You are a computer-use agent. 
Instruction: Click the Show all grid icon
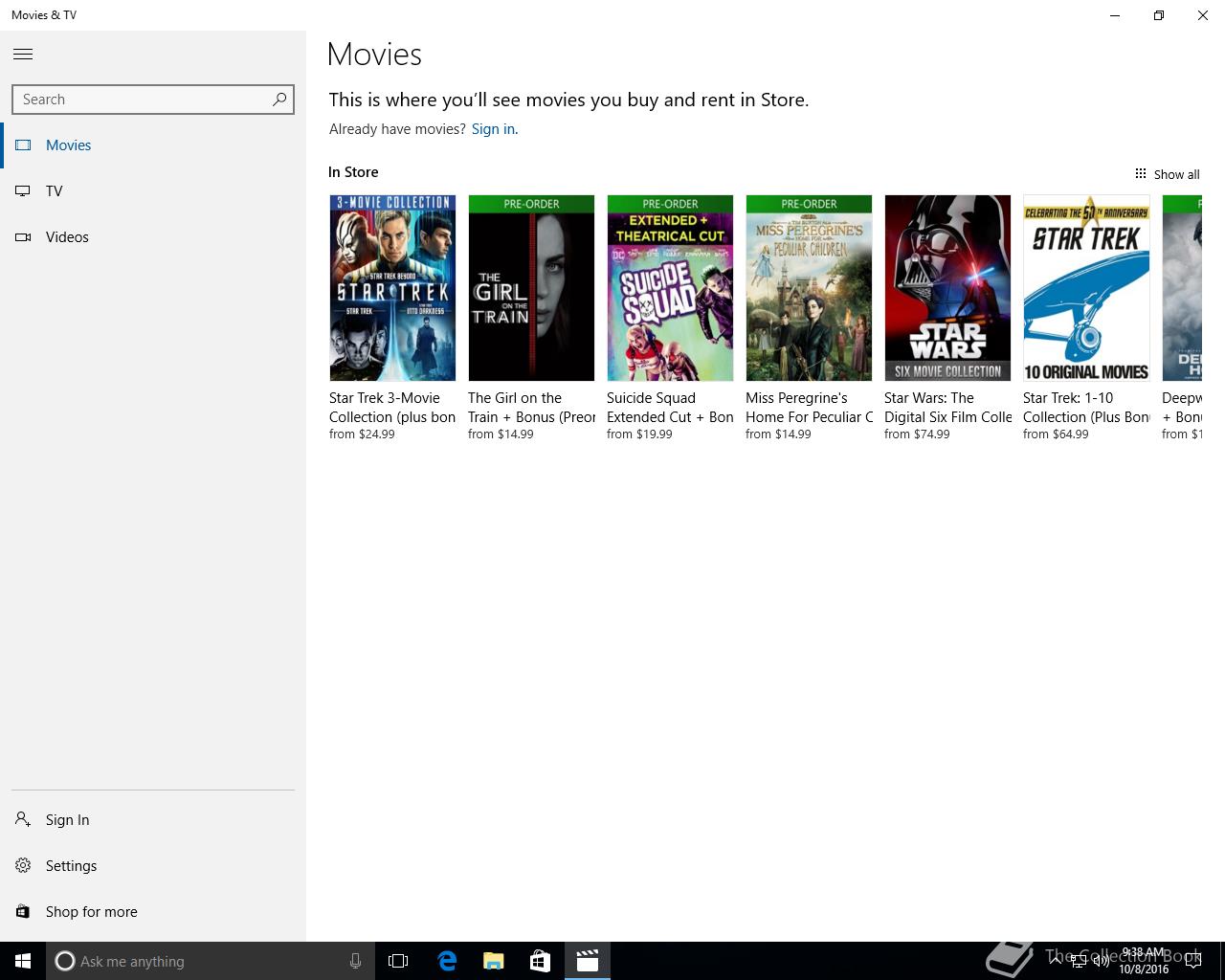pos(1140,174)
